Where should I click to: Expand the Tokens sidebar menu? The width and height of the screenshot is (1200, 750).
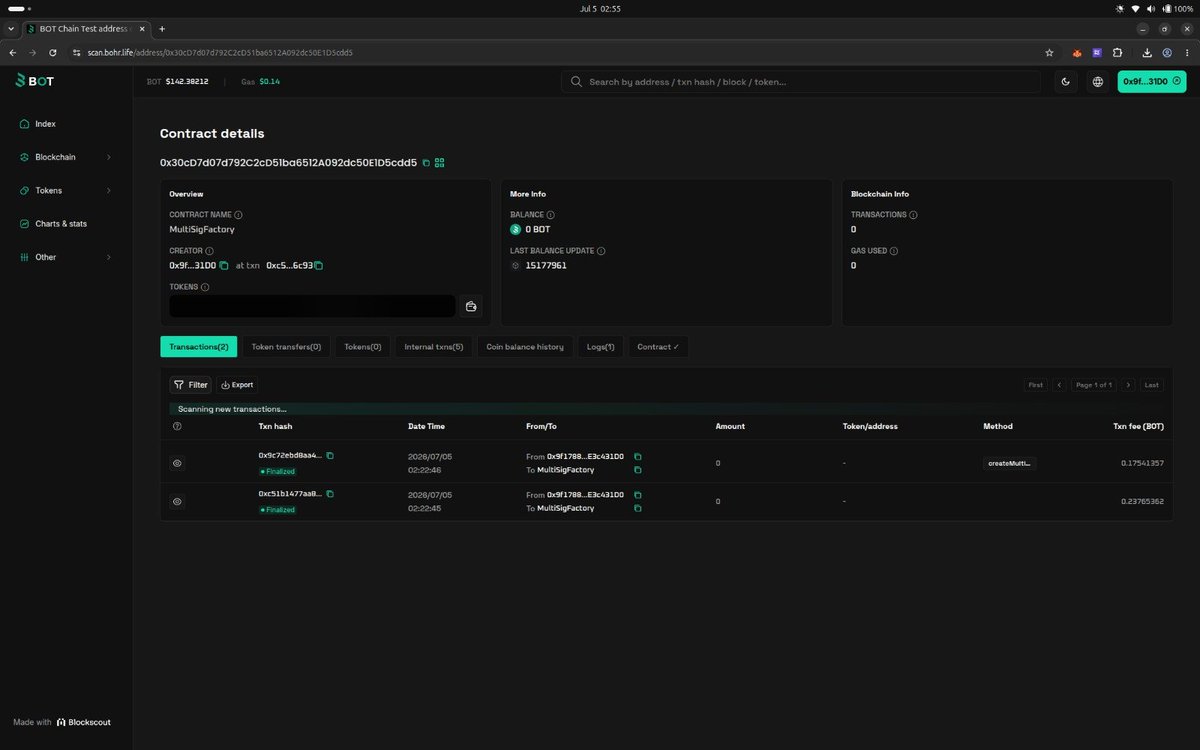coord(66,190)
